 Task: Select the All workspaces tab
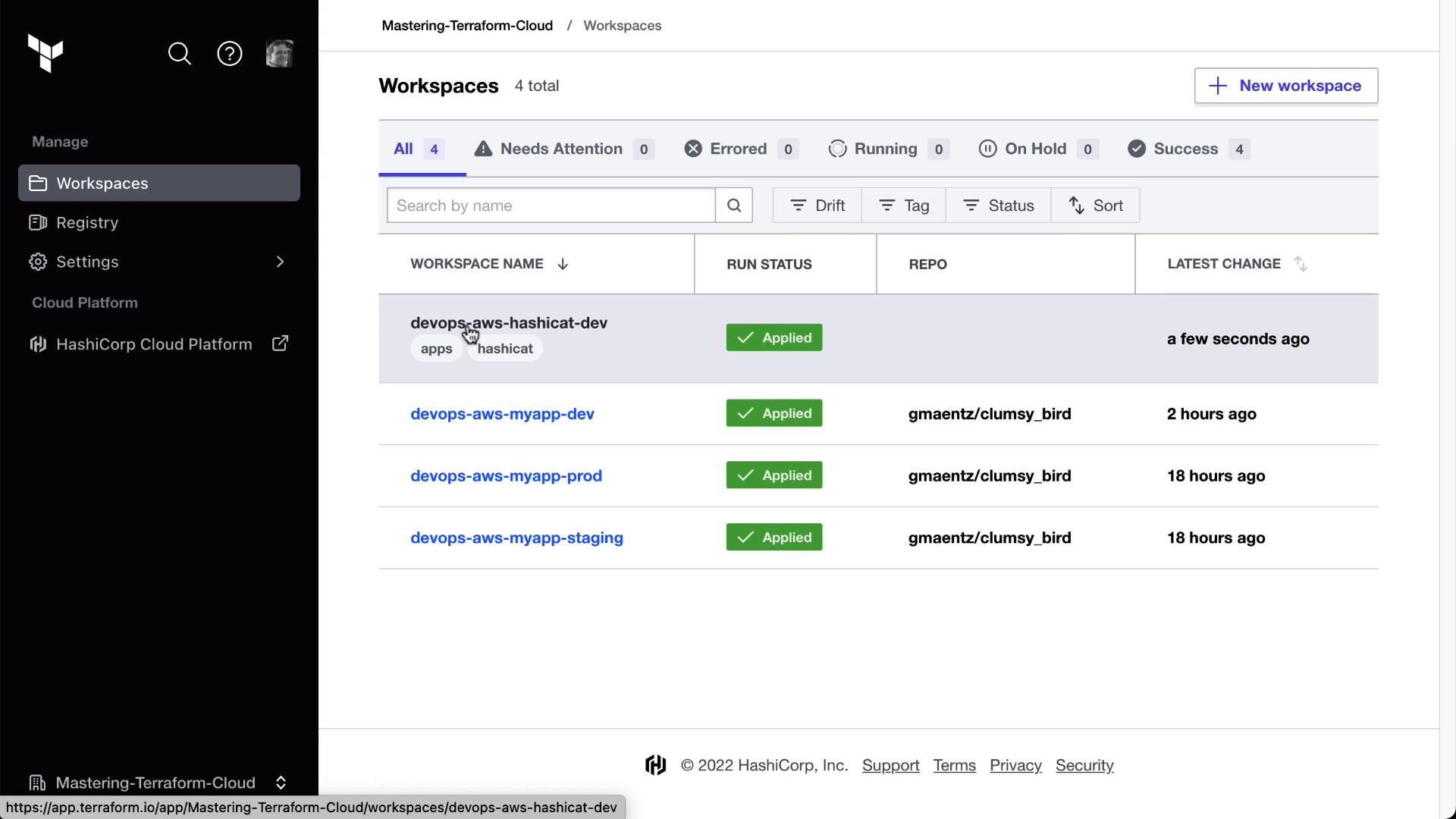(x=422, y=149)
